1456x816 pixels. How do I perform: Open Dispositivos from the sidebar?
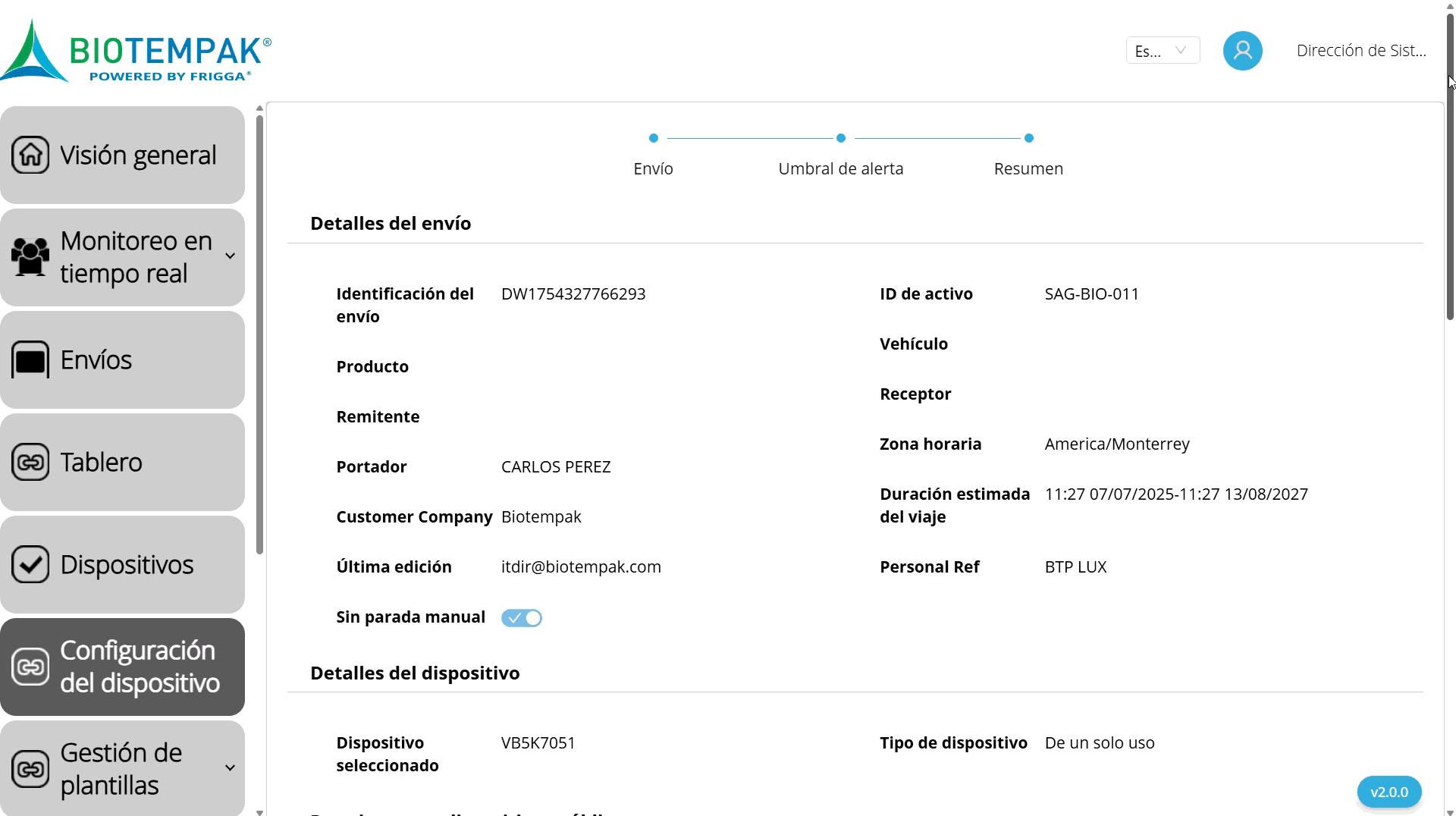coord(122,564)
